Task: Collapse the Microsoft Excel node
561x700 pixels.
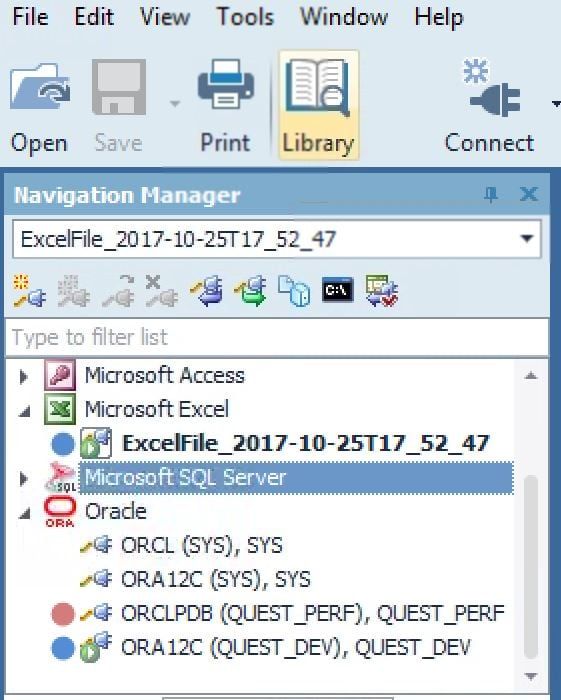Action: [x=25, y=411]
